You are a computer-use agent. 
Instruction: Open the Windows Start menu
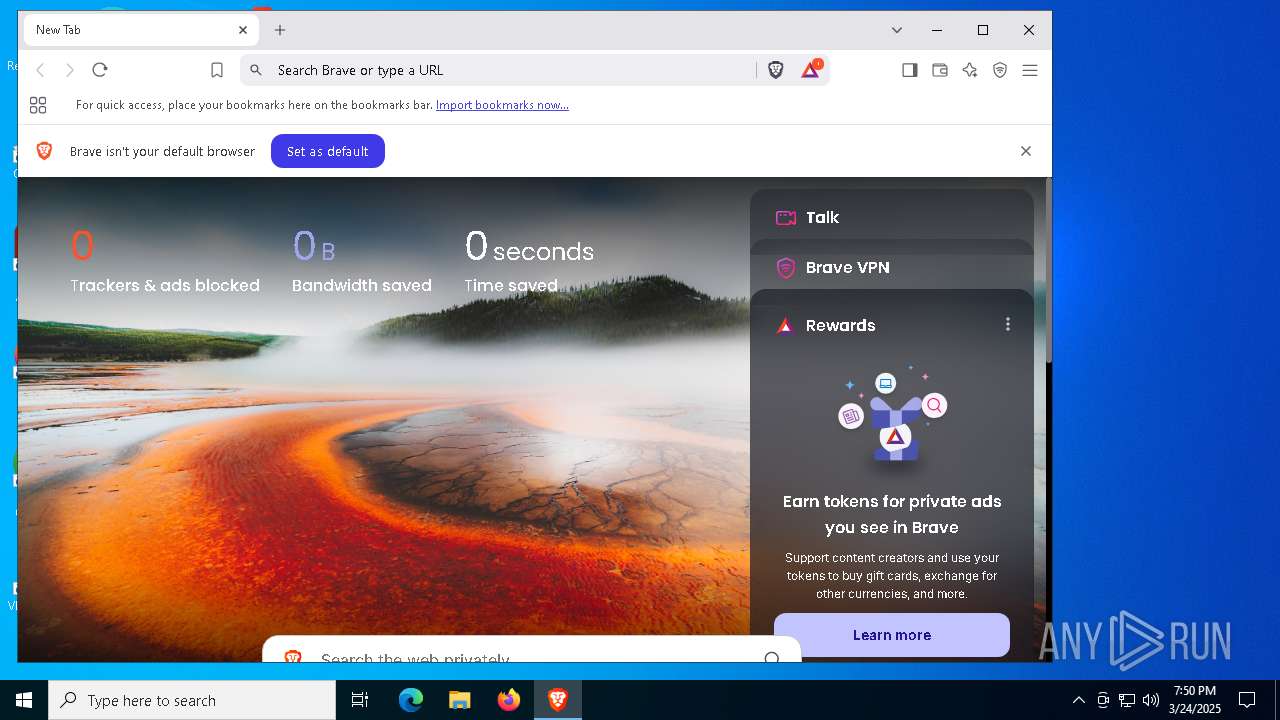point(24,700)
